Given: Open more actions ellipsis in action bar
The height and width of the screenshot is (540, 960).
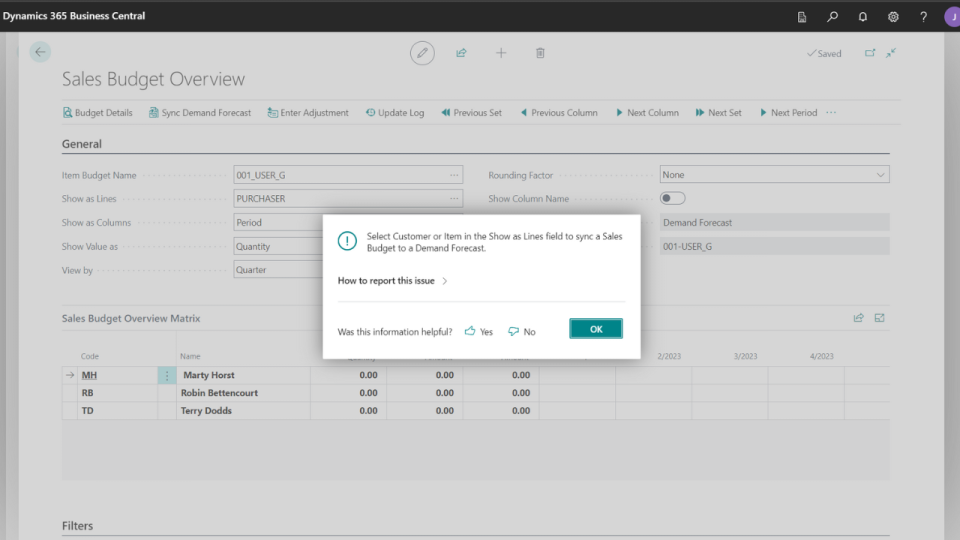Looking at the screenshot, I should (831, 113).
